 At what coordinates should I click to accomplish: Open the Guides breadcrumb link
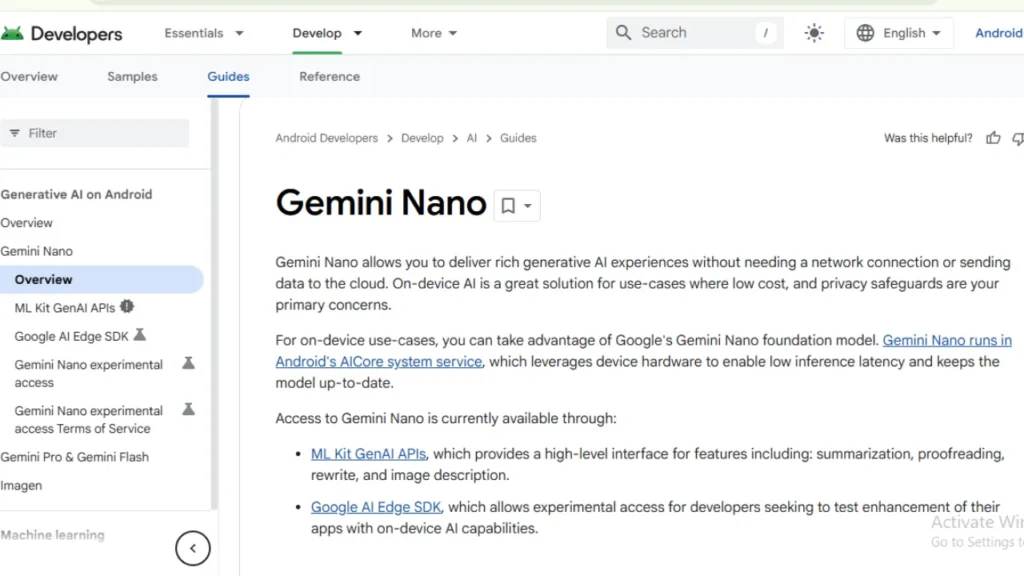[518, 138]
